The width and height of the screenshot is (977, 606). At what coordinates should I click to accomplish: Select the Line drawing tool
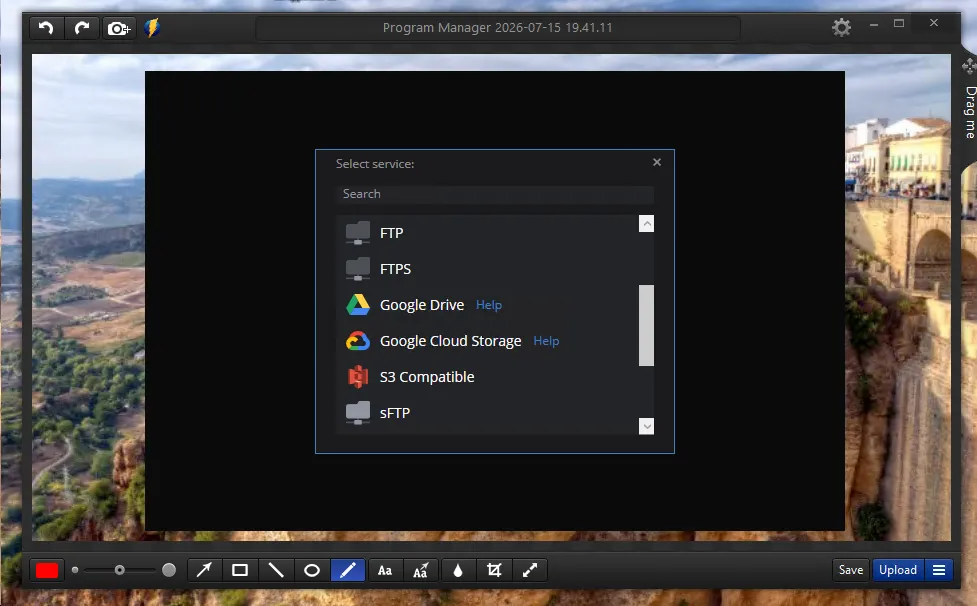point(276,570)
